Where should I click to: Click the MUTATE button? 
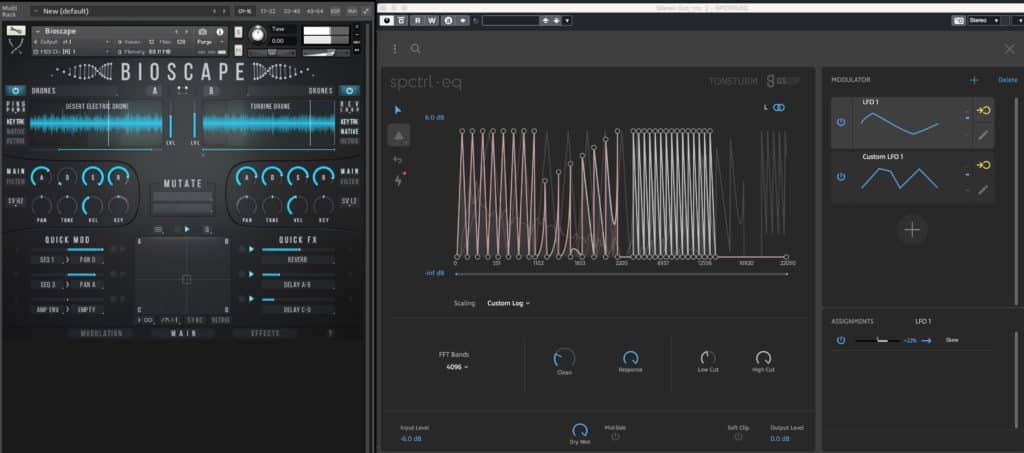pyautogui.click(x=183, y=184)
